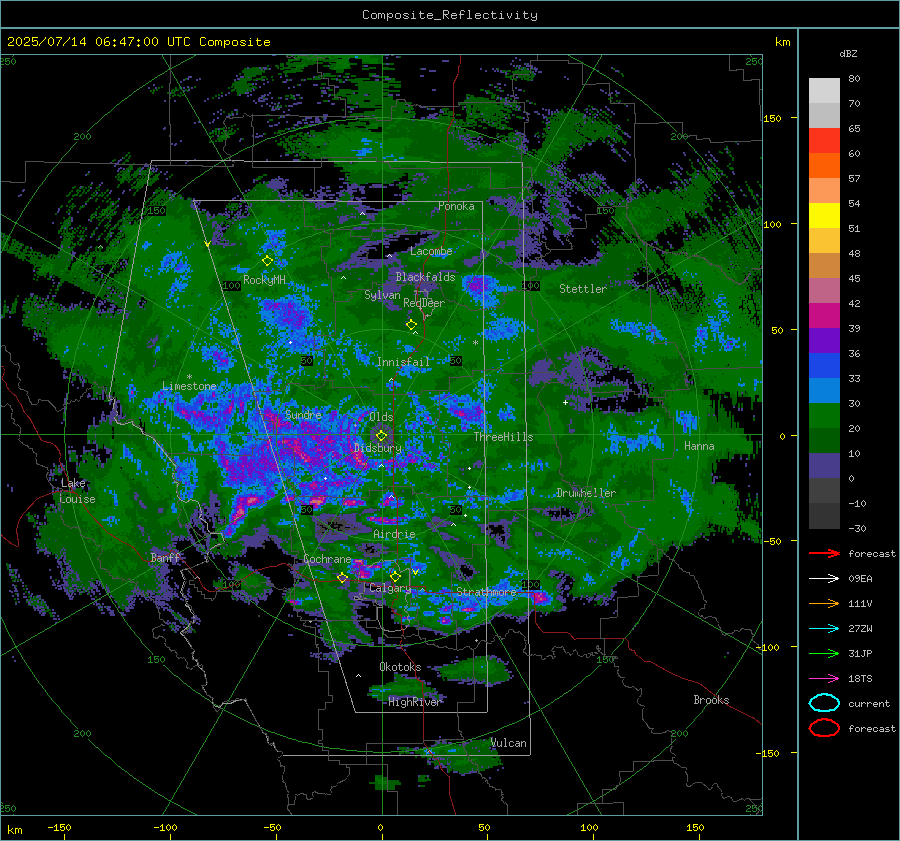Select the bright green 30-20 dBZ swatch
Viewport: 900px width, 841px height.
point(824,416)
